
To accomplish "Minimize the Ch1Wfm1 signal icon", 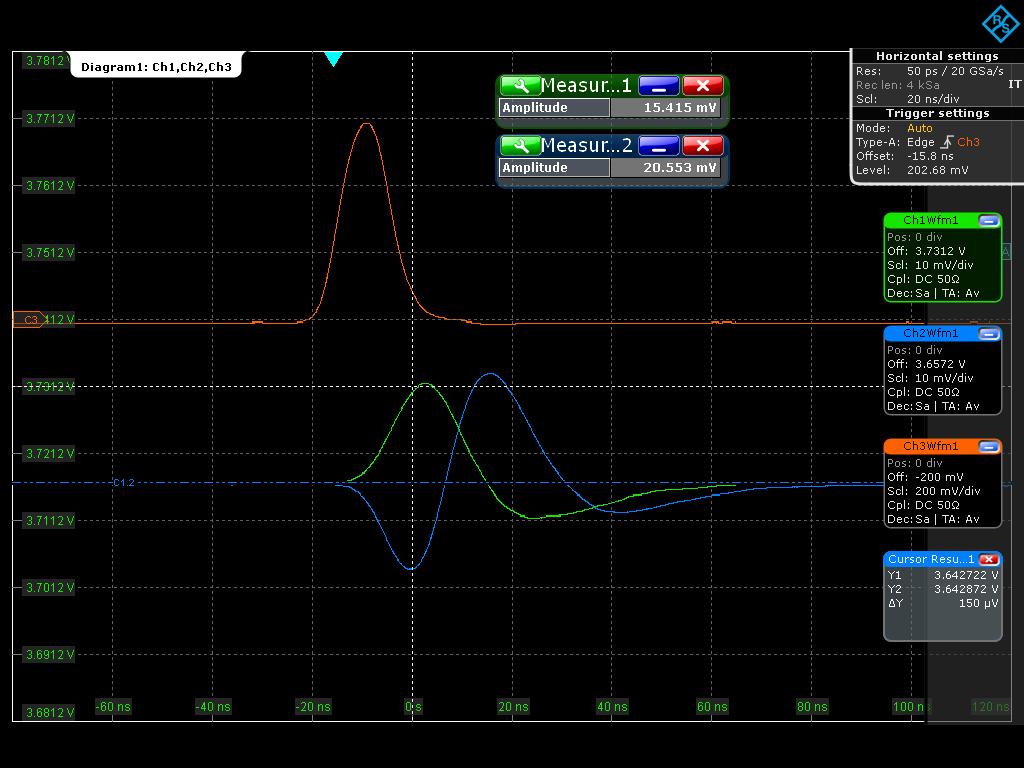I will point(988,220).
